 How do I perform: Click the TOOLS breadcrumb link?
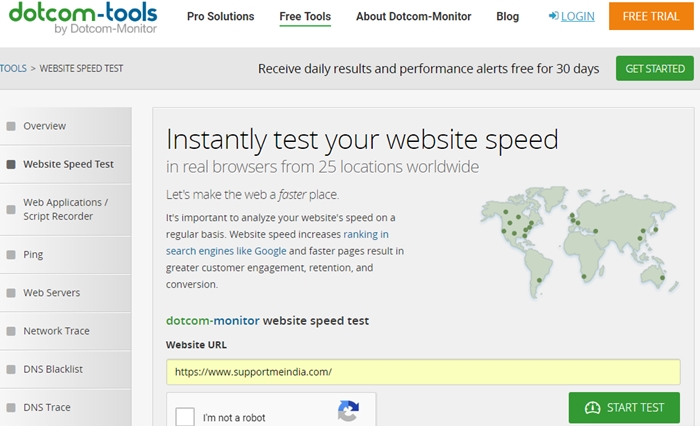(x=13, y=68)
